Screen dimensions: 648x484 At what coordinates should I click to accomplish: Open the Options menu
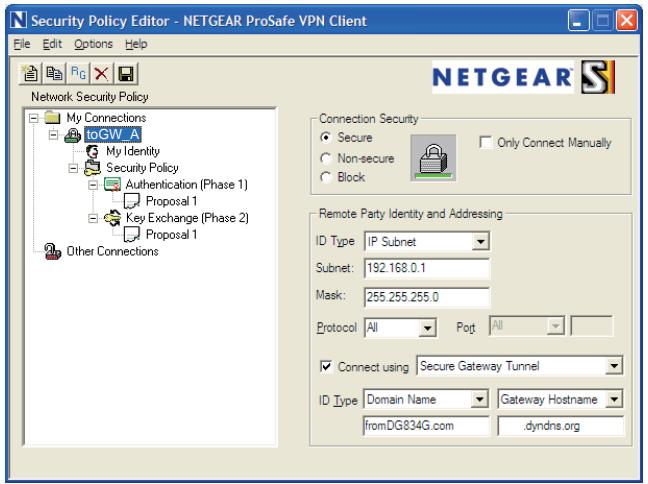93,44
